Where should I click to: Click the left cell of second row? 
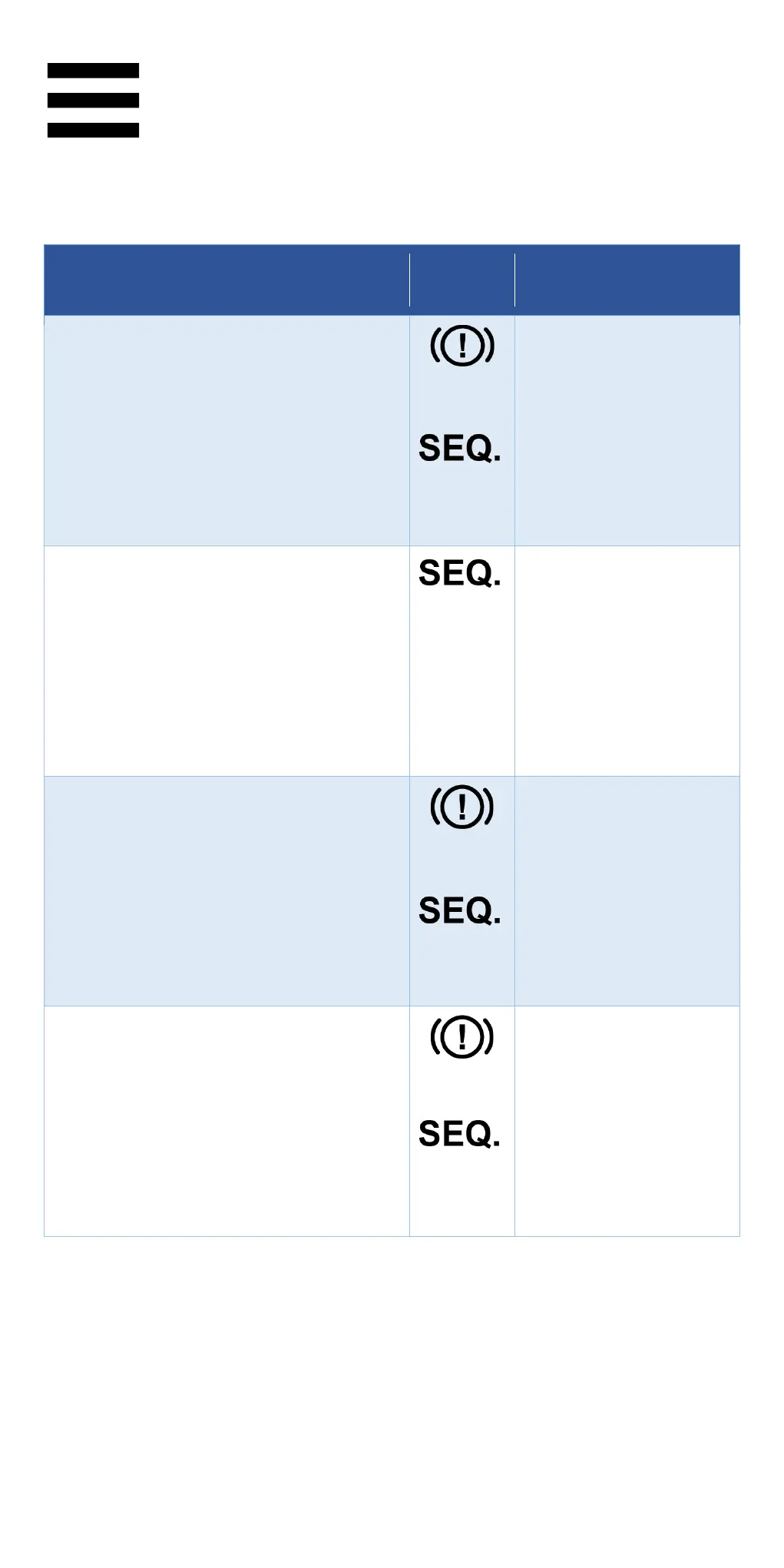pos(227,661)
